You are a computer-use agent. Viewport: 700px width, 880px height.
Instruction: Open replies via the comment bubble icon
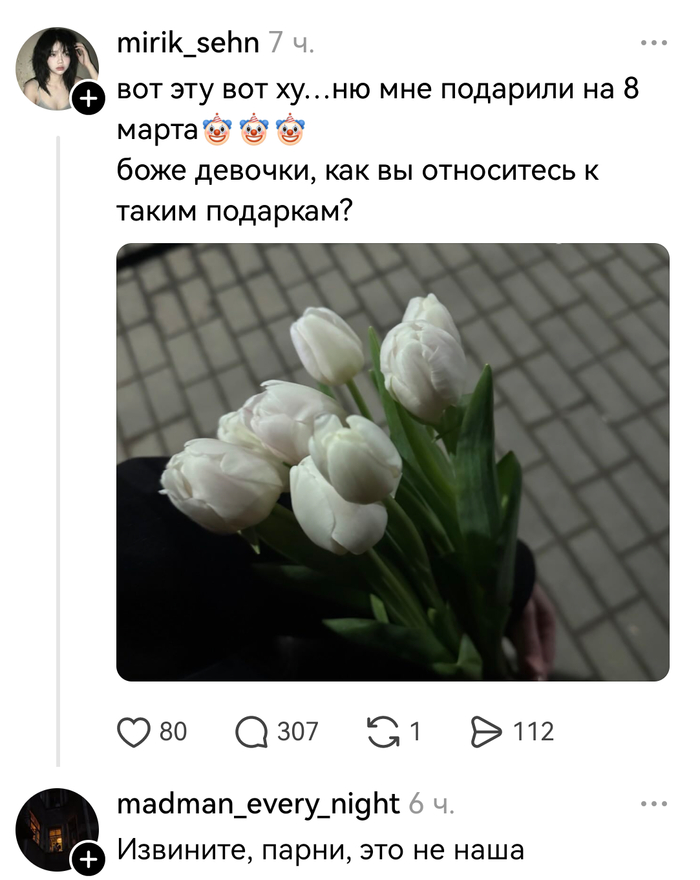click(x=251, y=732)
